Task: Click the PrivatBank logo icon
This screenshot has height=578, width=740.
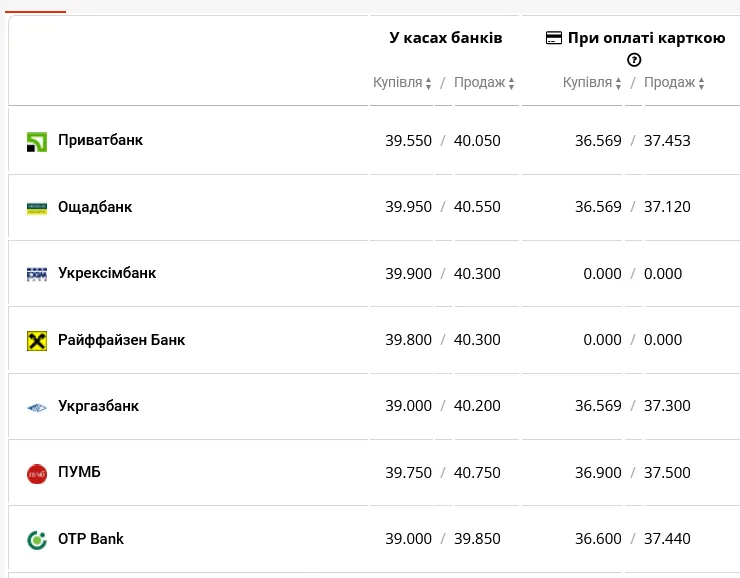Action: (37, 141)
